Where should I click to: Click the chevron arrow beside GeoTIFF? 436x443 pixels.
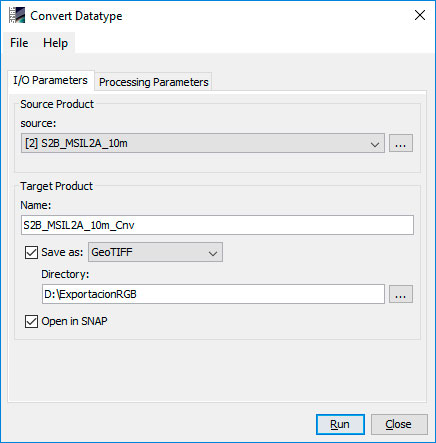coord(213,253)
